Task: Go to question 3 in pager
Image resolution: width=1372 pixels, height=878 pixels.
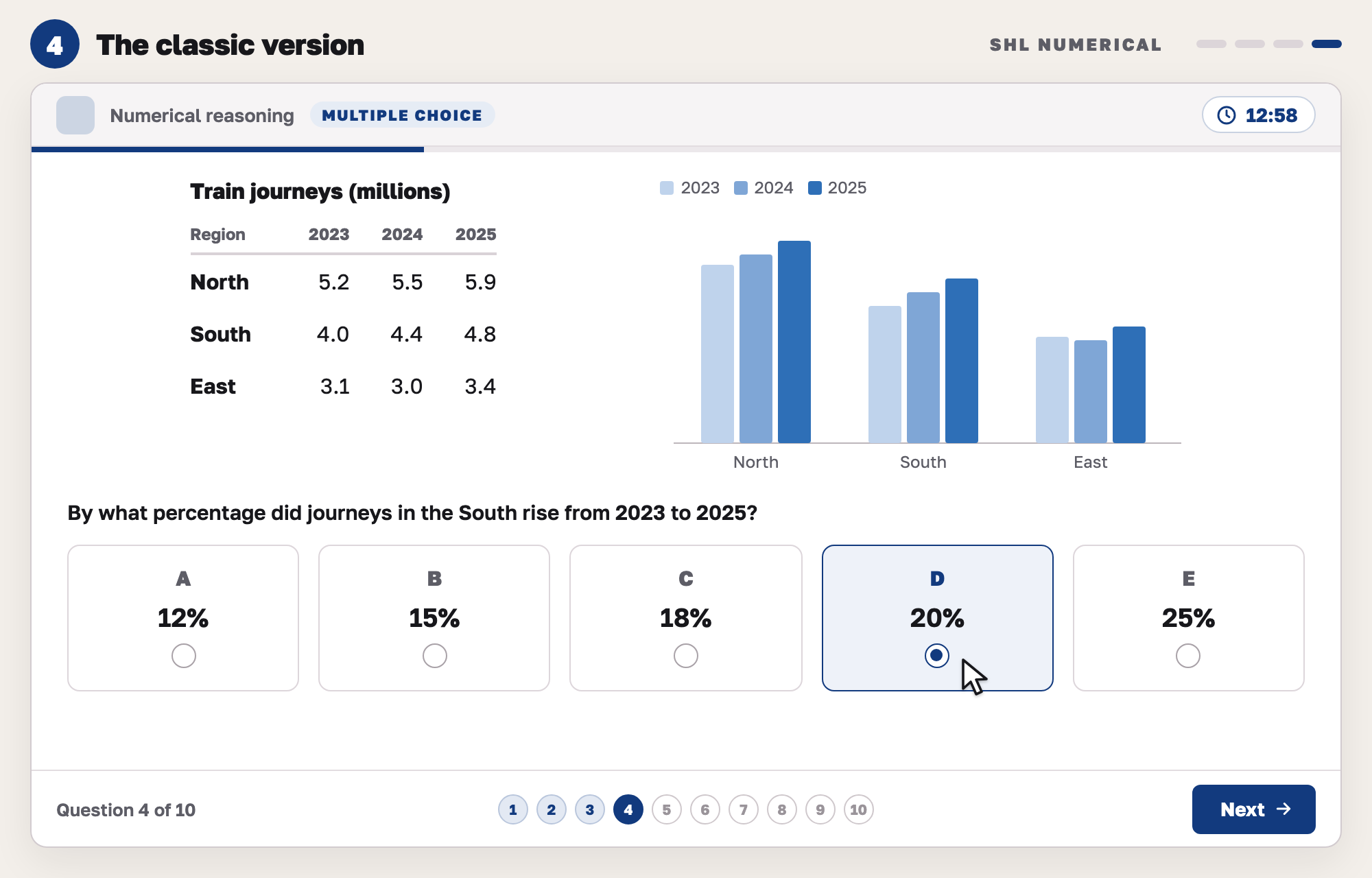Action: [x=589, y=809]
